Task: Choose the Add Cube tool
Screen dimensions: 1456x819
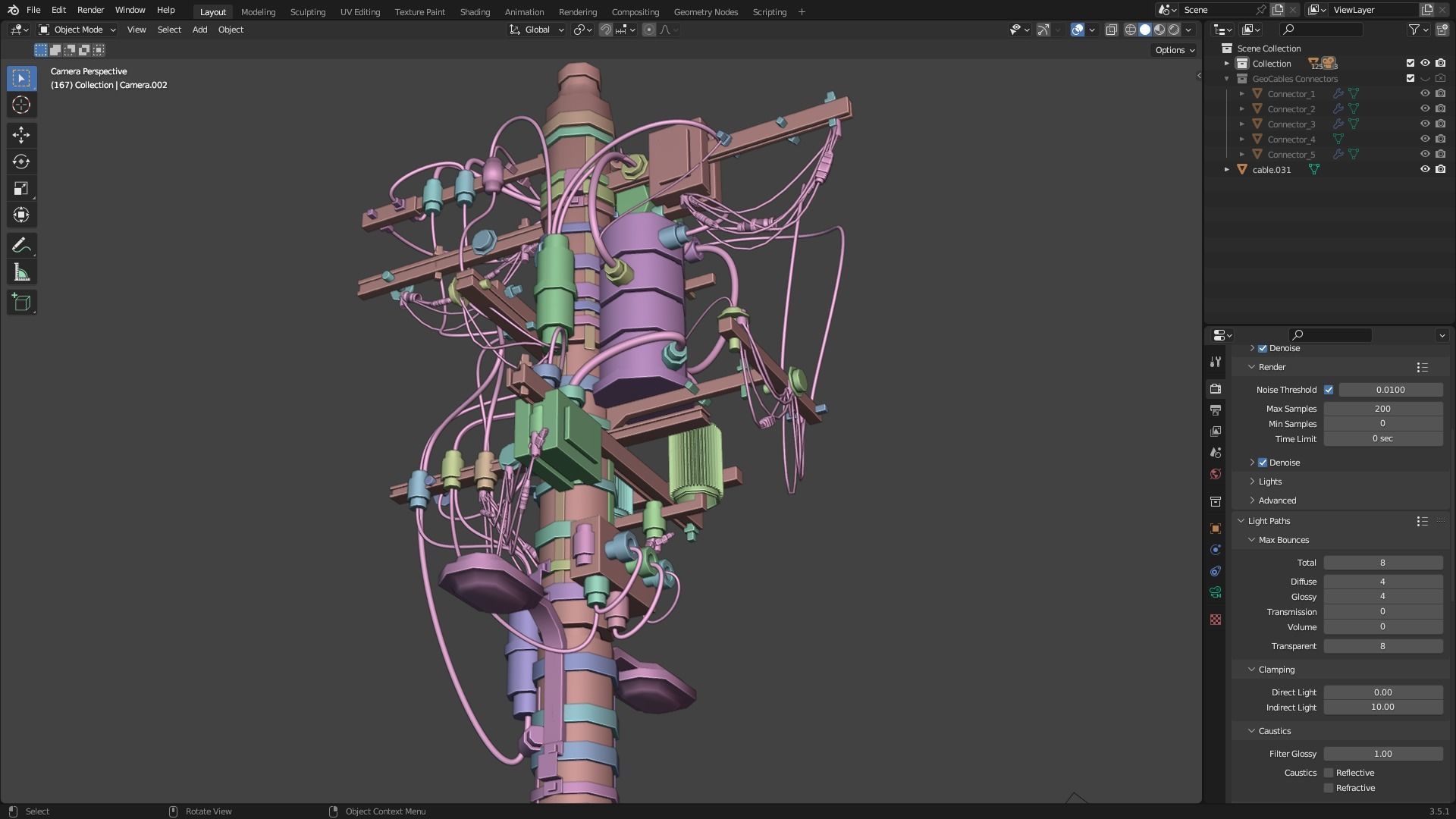Action: [21, 303]
